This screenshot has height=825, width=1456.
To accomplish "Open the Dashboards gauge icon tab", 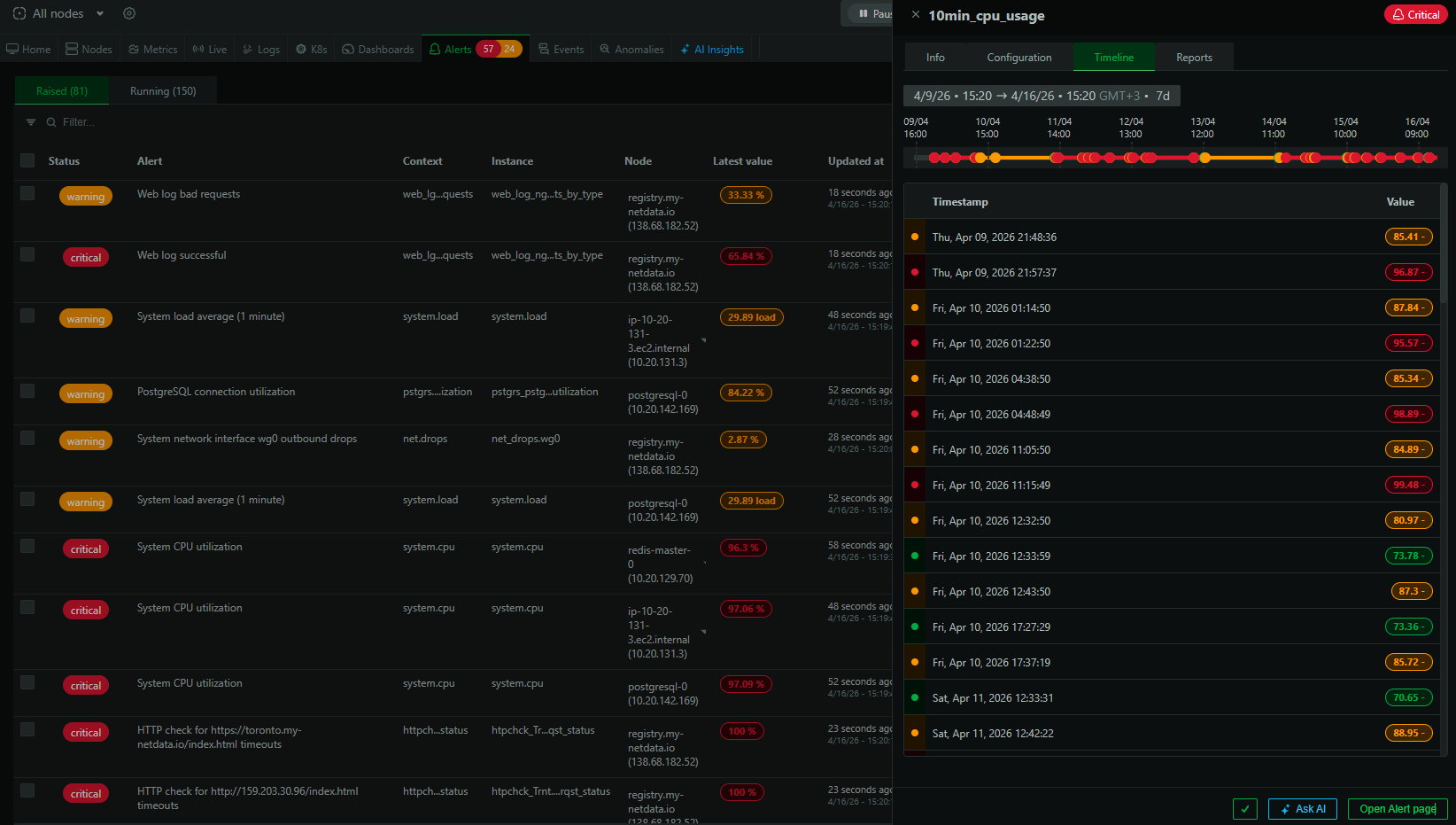I will pyautogui.click(x=348, y=50).
